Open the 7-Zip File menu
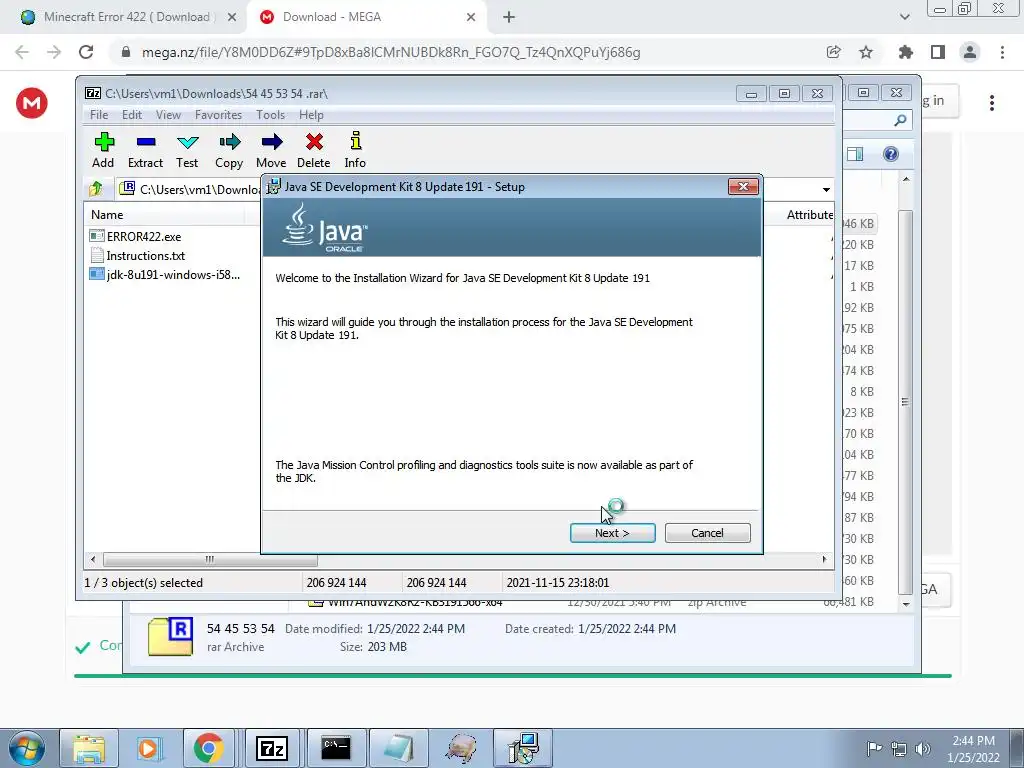Viewport: 1024px width, 768px height. (99, 115)
